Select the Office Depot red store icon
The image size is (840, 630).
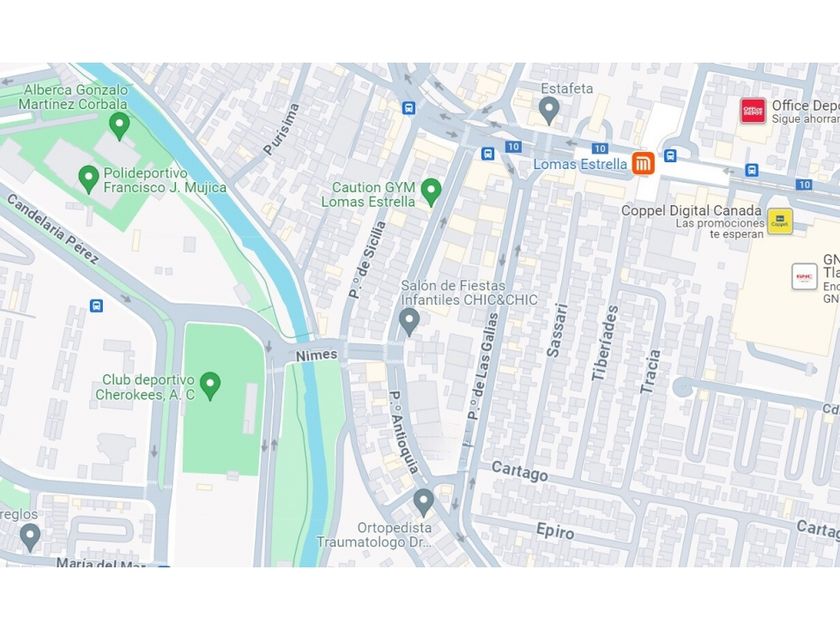(753, 111)
